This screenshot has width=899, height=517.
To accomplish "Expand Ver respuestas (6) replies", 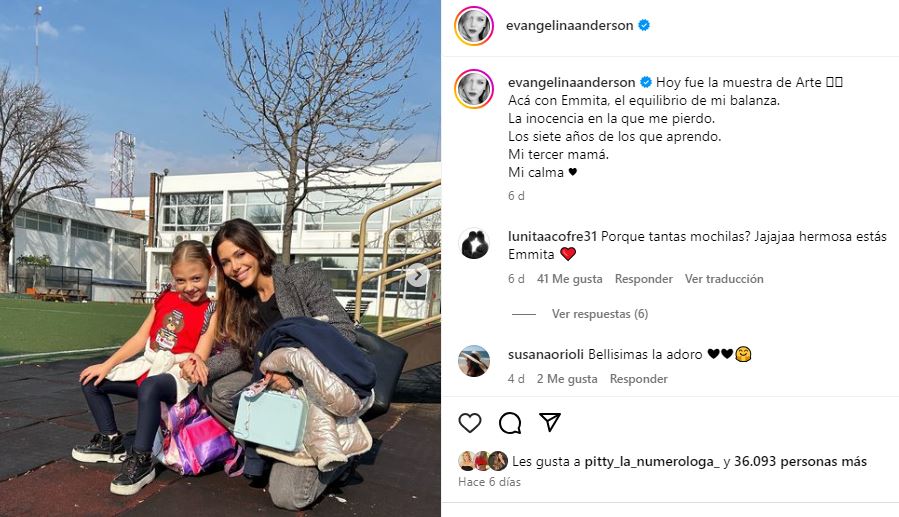I will tap(600, 314).
